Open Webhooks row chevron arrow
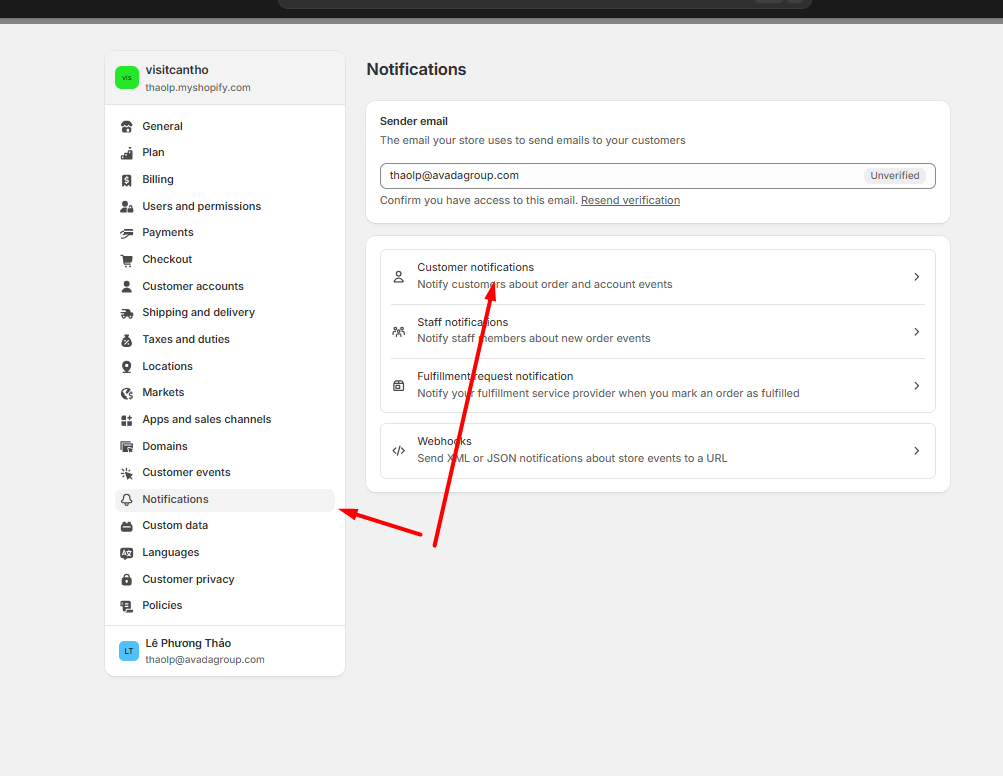The width and height of the screenshot is (1003, 776). point(916,451)
